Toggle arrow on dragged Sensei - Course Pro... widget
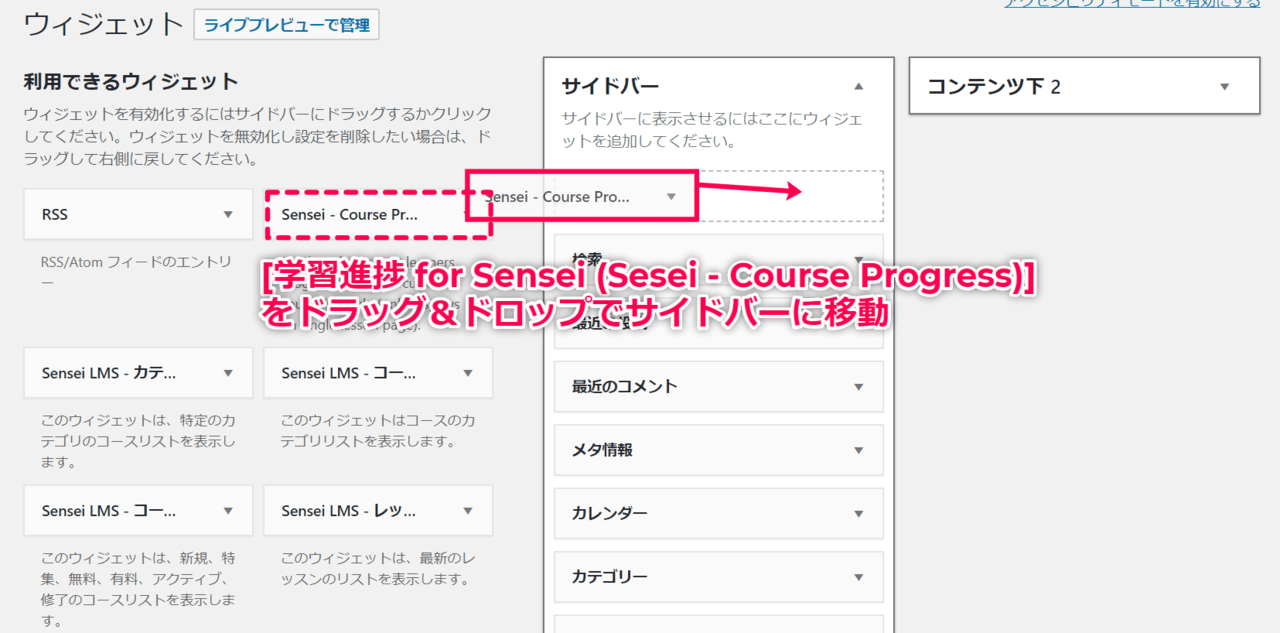 point(672,197)
